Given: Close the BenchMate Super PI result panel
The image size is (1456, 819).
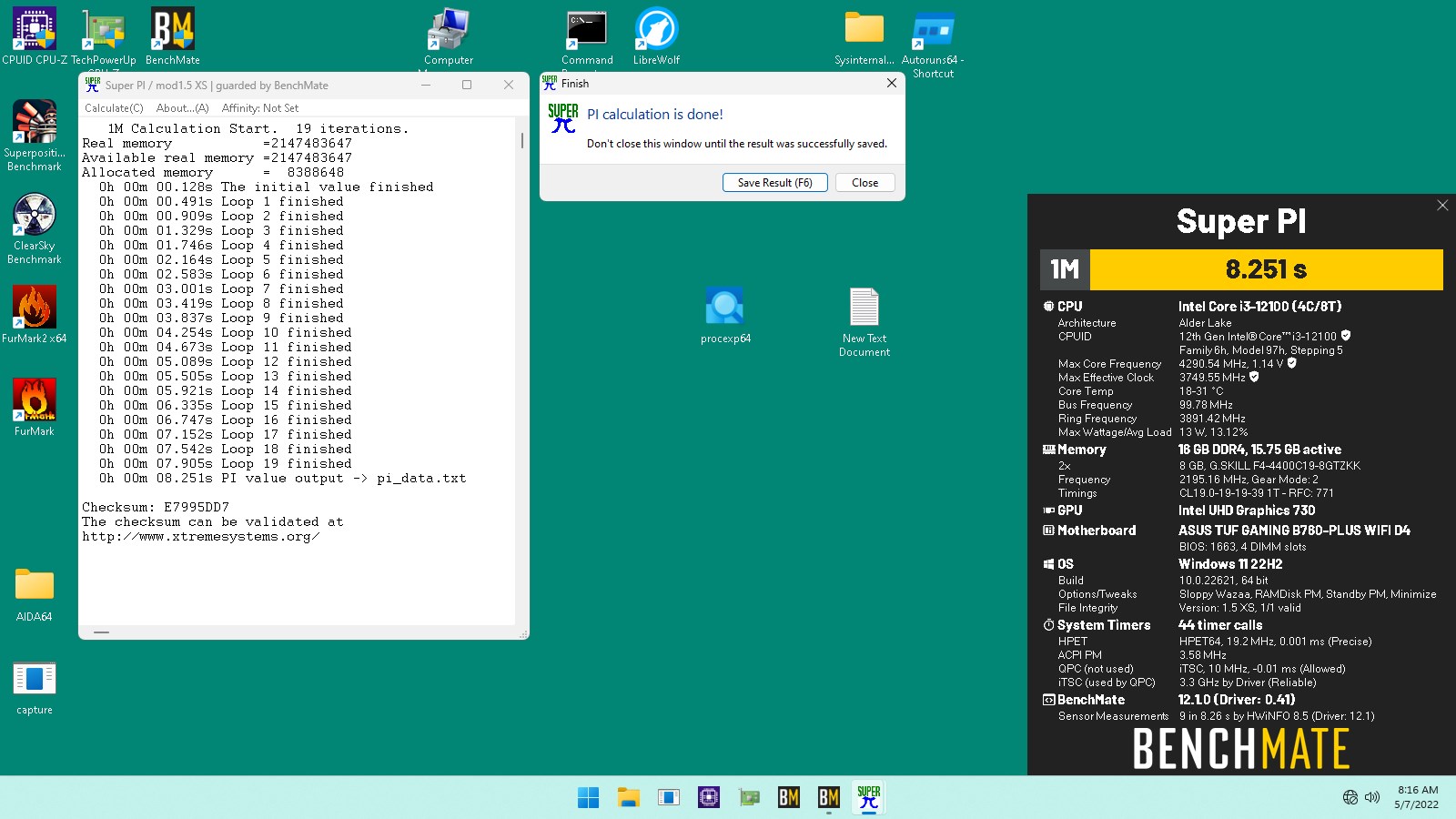Looking at the screenshot, I should tap(1442, 205).
